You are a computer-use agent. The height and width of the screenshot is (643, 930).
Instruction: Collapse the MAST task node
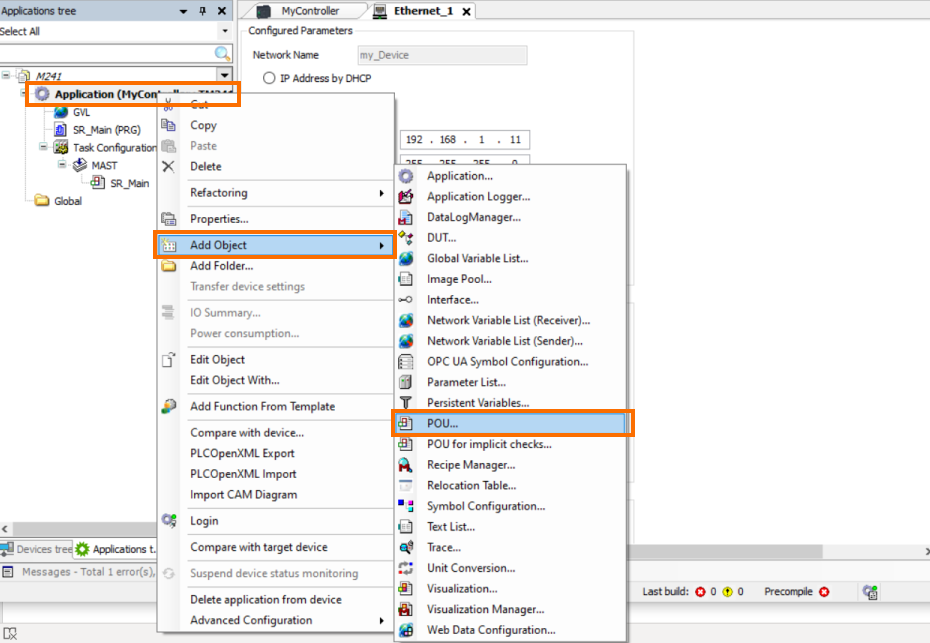62,165
